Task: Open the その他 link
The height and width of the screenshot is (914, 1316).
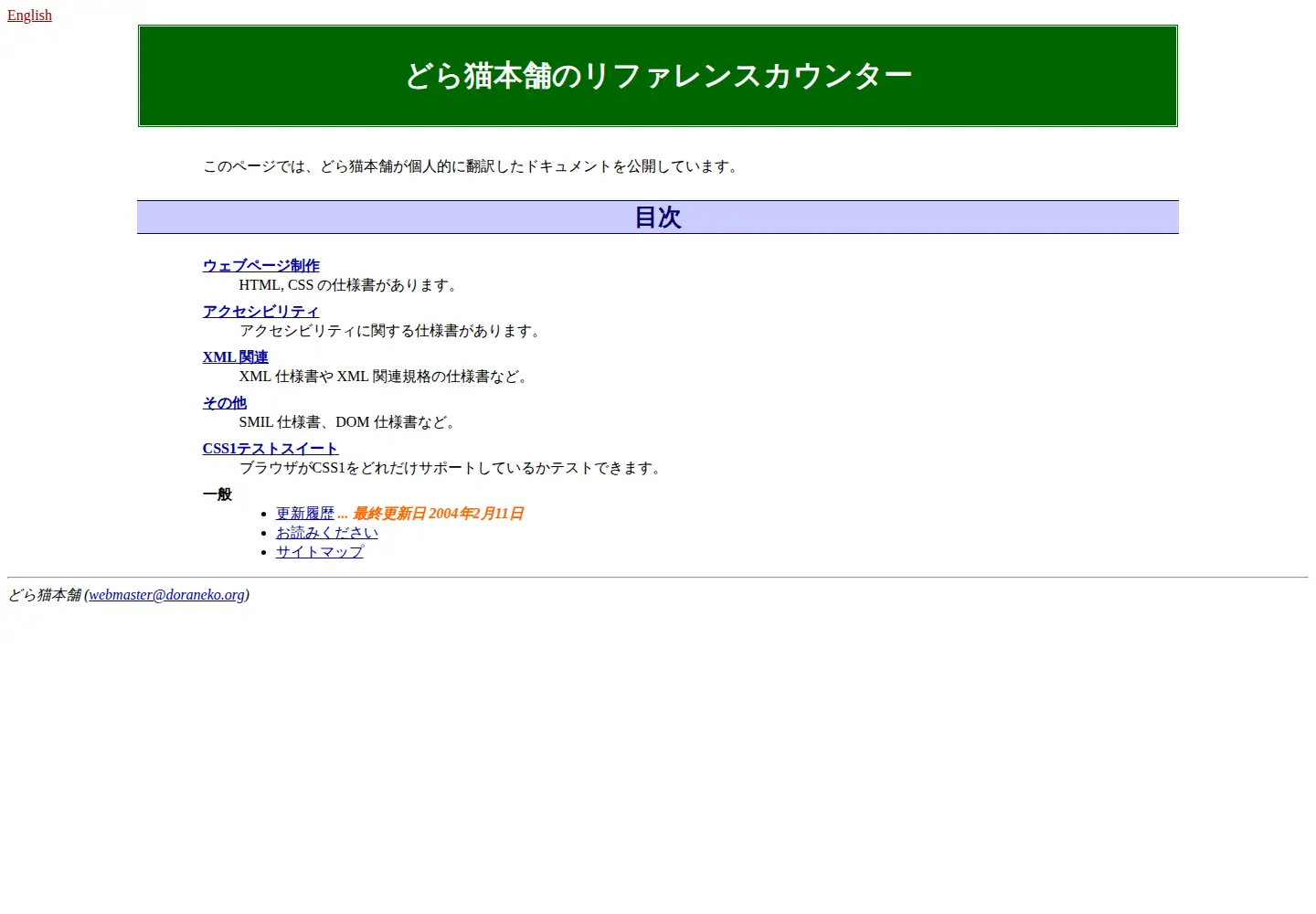Action: 225,403
